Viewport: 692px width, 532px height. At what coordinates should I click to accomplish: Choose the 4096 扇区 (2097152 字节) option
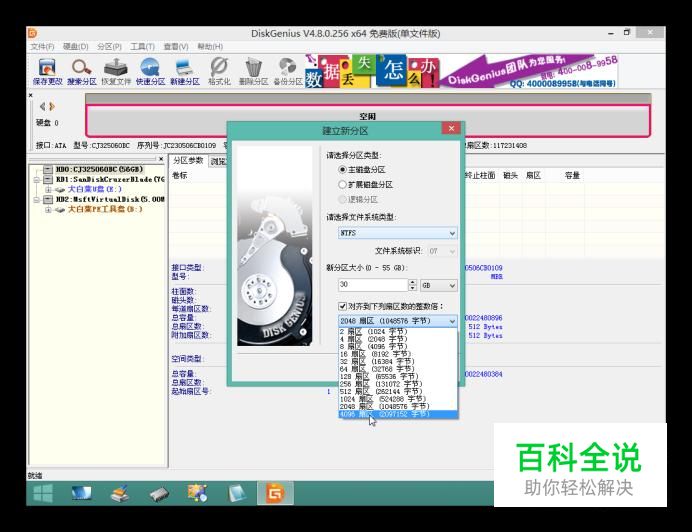(398, 414)
